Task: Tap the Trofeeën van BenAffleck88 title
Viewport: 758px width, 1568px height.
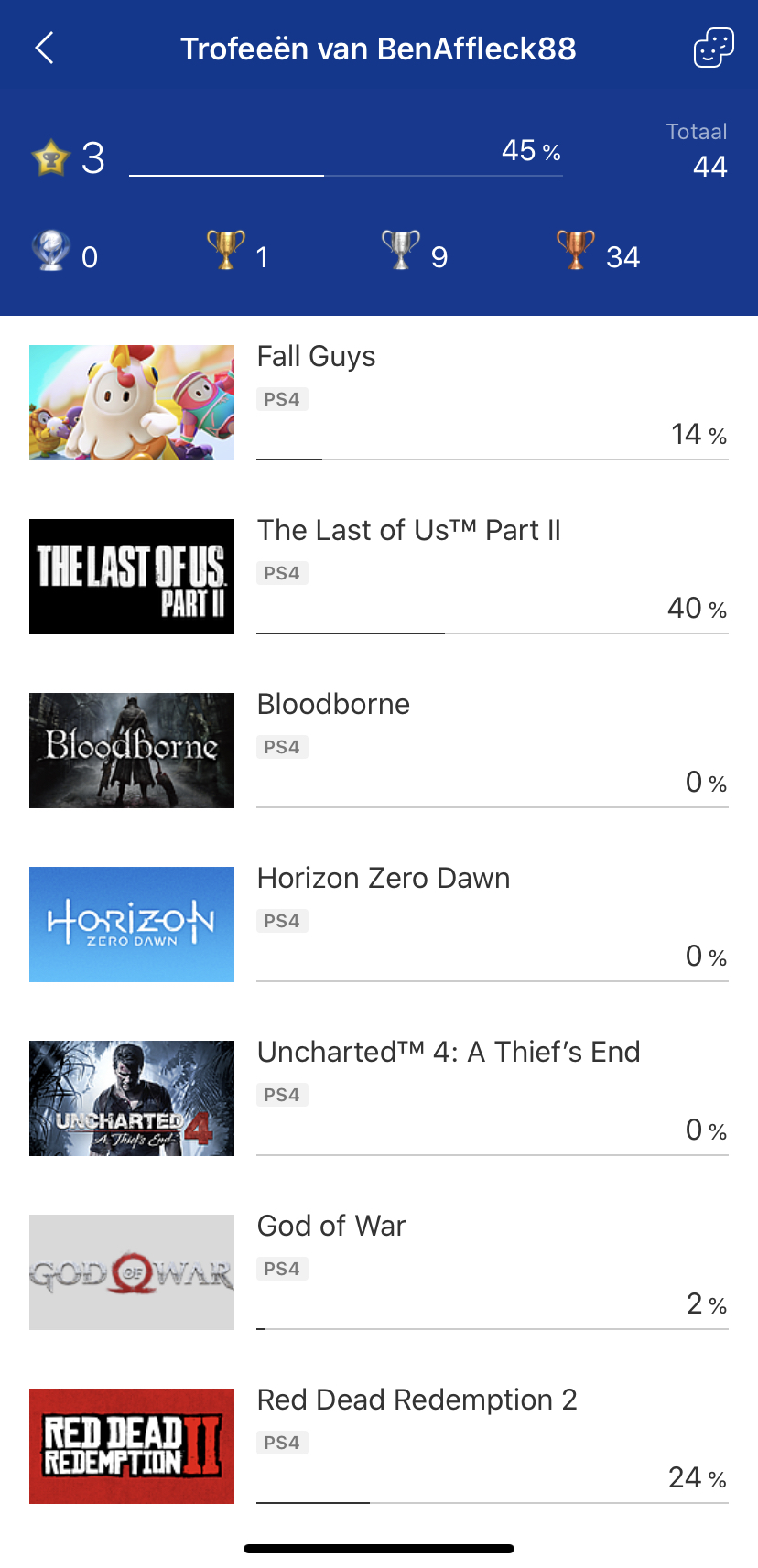Action: coord(378,49)
